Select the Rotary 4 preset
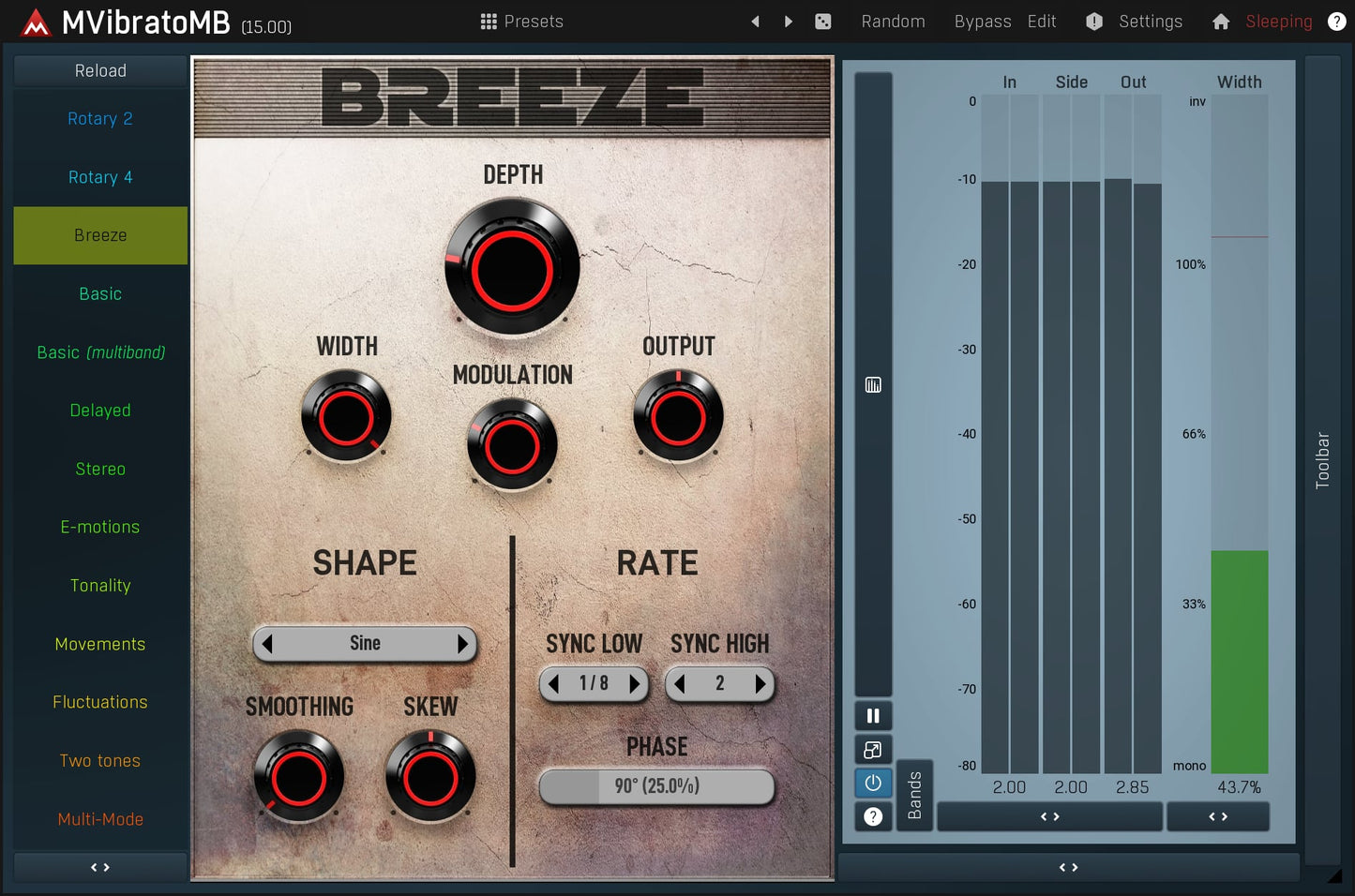This screenshot has width=1355, height=896. pyautogui.click(x=100, y=177)
